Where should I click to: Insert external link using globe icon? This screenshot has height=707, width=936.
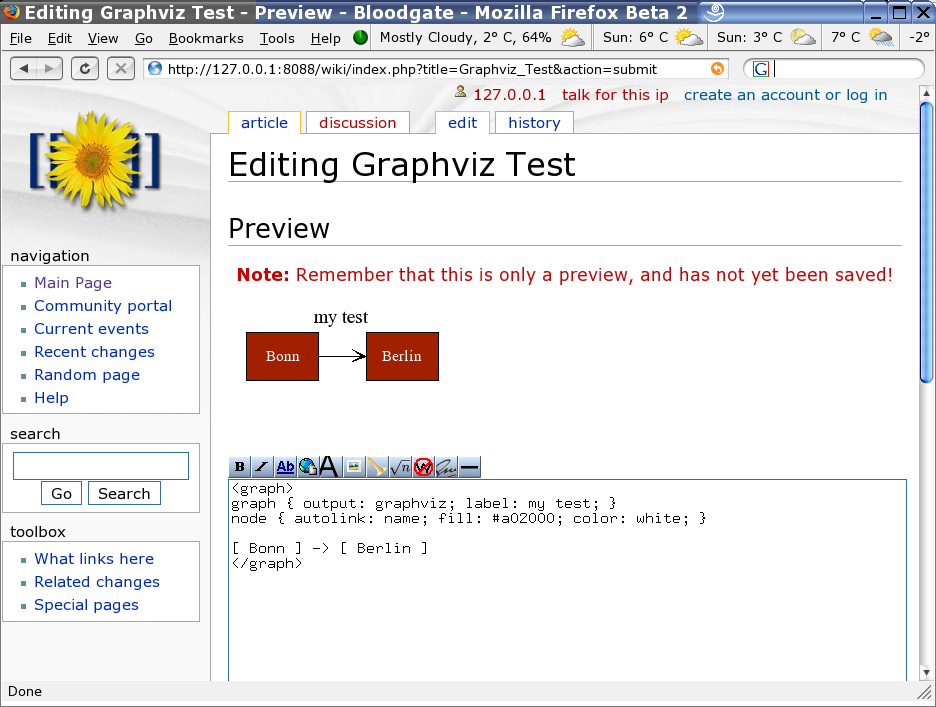tap(307, 467)
